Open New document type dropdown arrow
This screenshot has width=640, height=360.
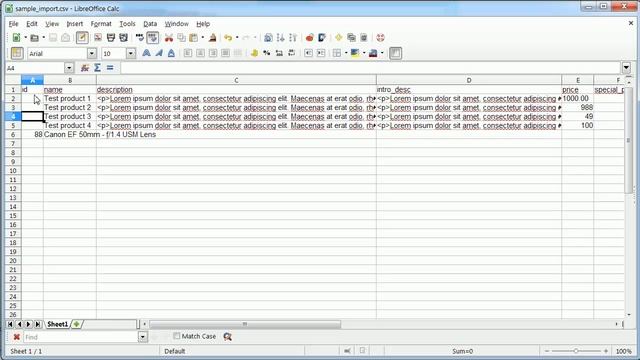pyautogui.click(x=25, y=38)
